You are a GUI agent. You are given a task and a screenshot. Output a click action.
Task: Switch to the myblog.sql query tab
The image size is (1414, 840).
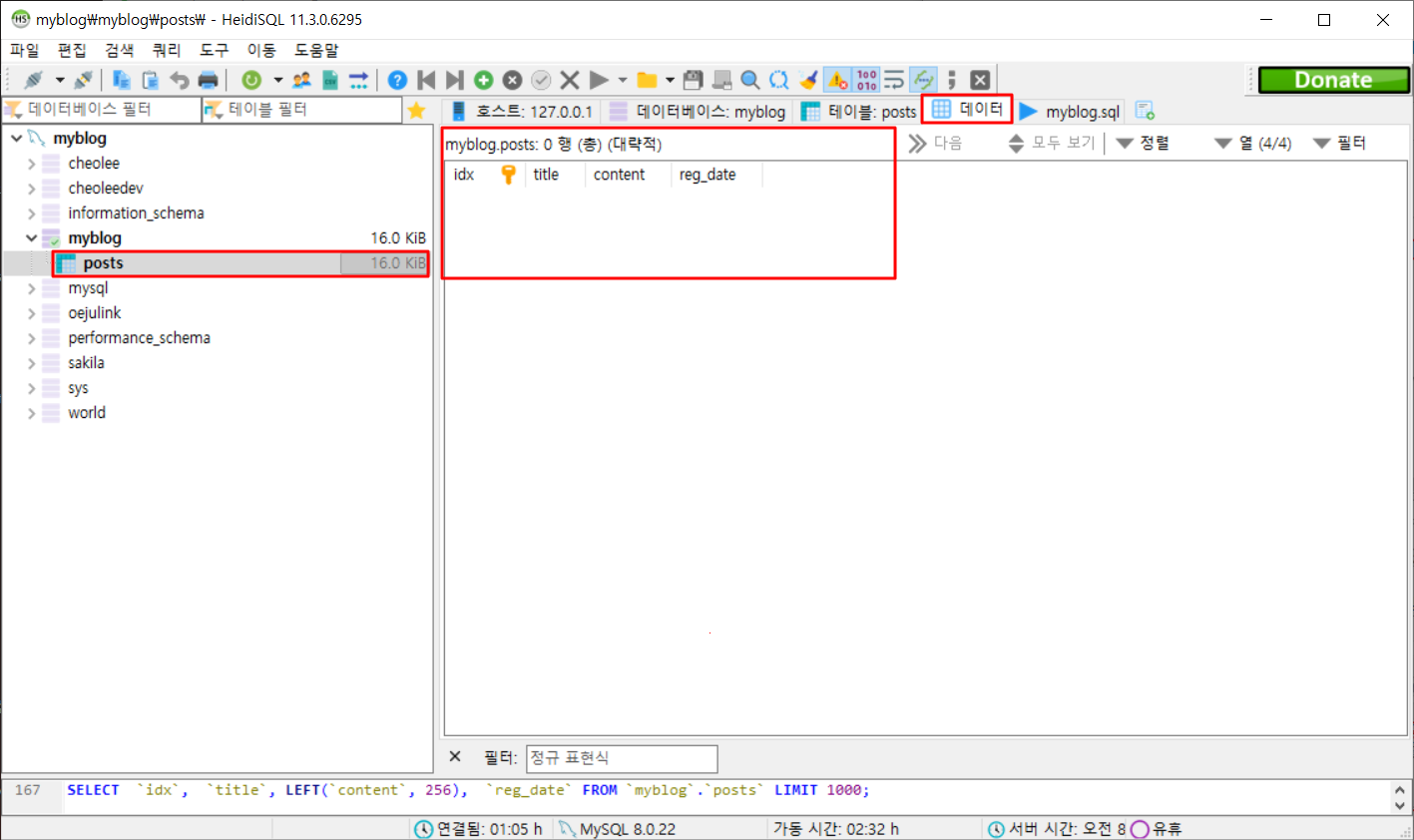(1071, 112)
